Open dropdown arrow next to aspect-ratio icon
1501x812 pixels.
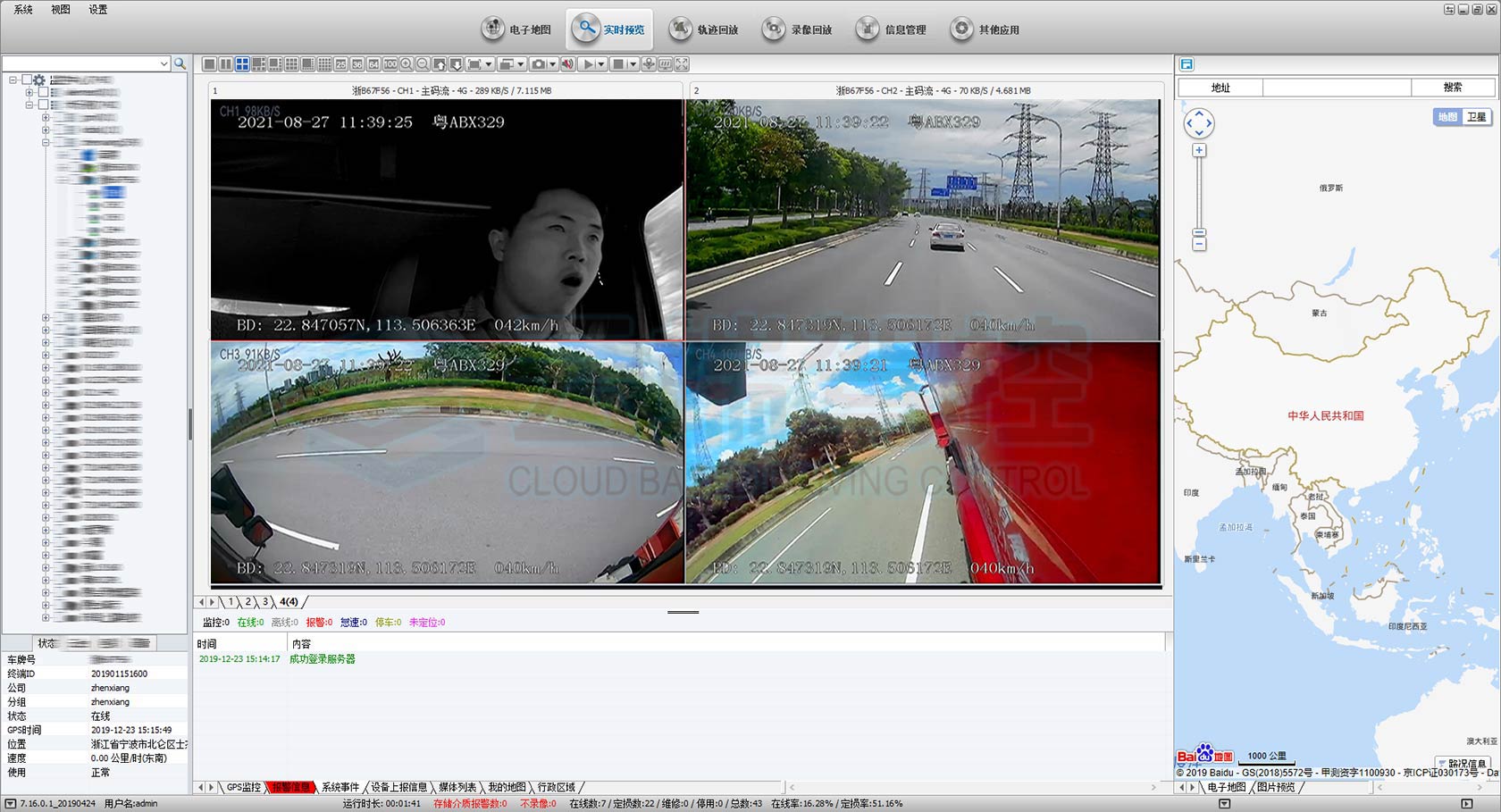pos(489,64)
